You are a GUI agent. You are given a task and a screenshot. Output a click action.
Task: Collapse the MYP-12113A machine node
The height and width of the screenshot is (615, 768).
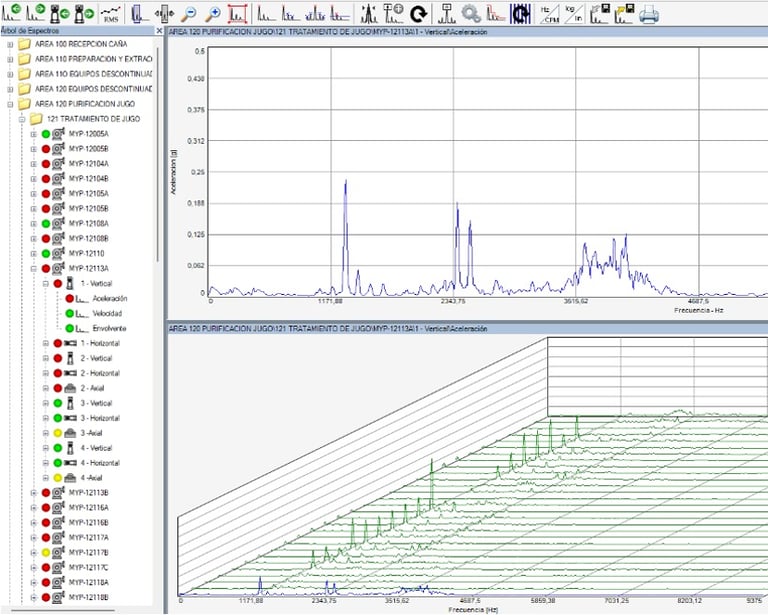pyautogui.click(x=33, y=269)
